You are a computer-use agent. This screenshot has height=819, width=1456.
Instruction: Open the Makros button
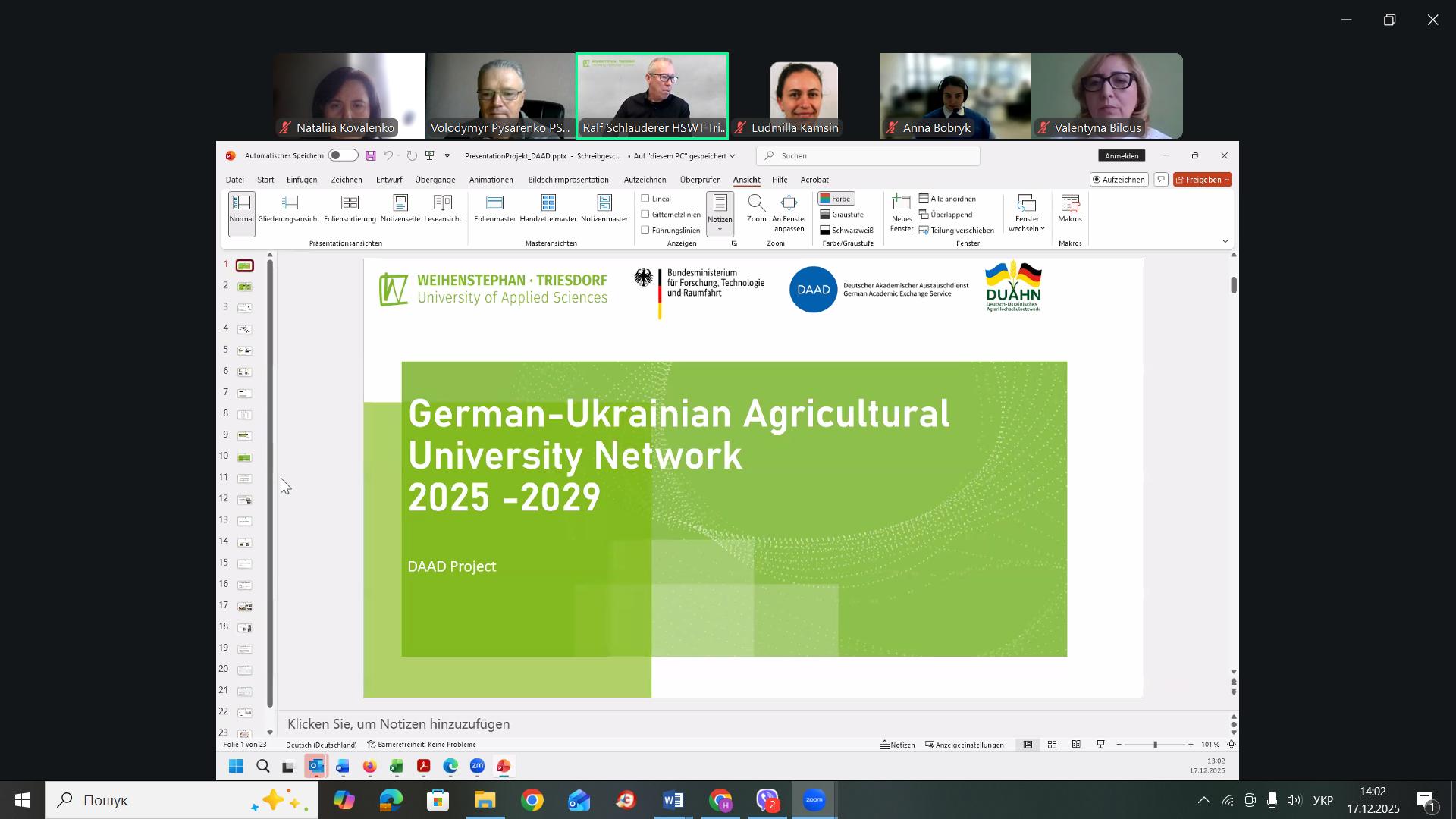[1070, 208]
